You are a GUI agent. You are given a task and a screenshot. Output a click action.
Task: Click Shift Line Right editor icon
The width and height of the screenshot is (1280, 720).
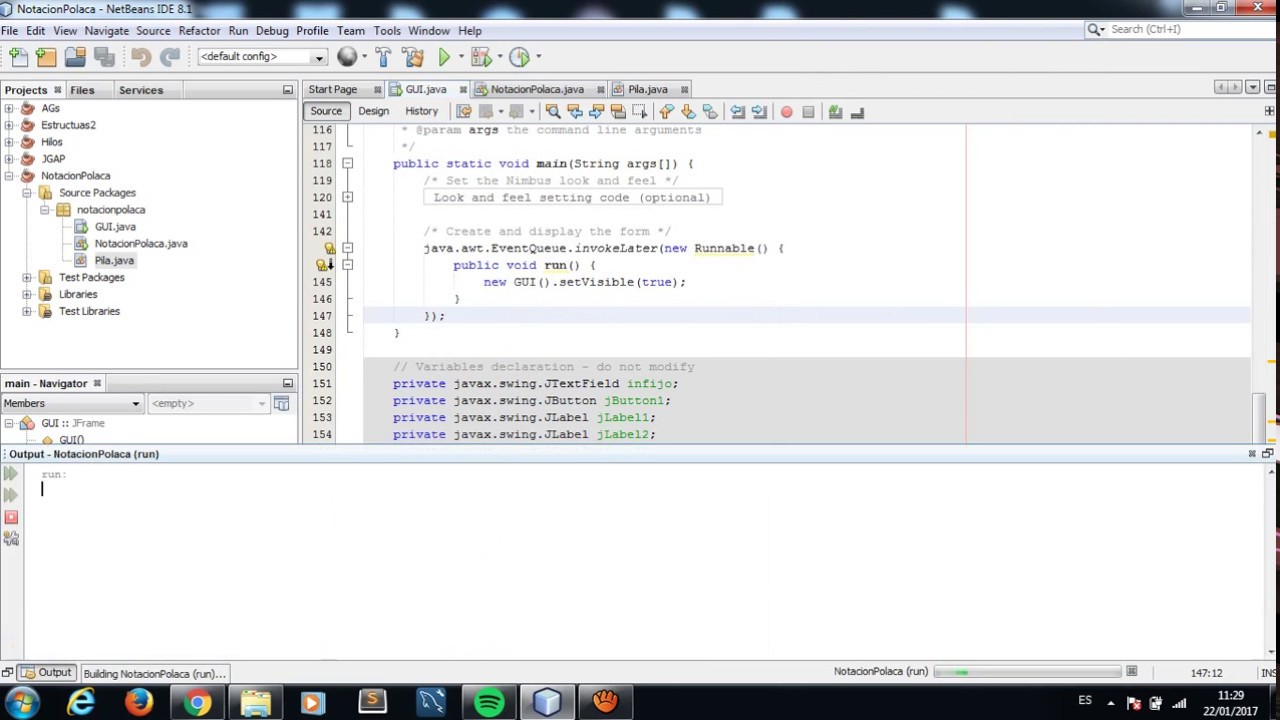pyautogui.click(x=759, y=112)
